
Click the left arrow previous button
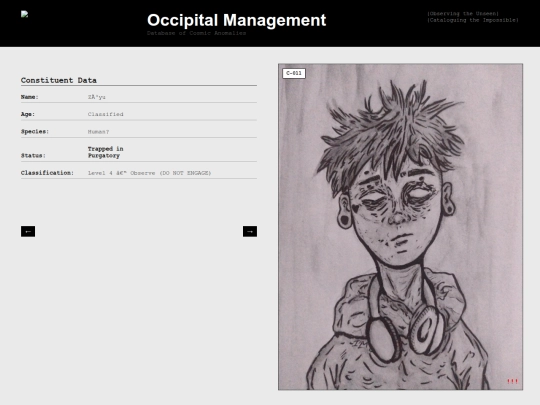point(28,231)
